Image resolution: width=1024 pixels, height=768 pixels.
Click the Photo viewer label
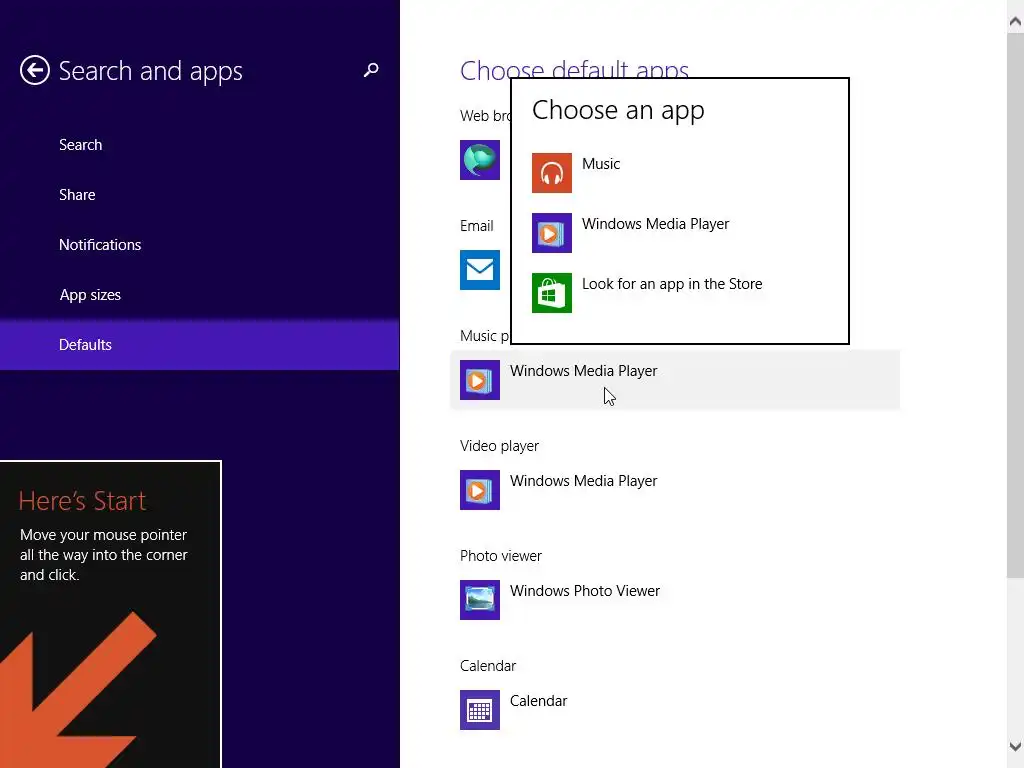point(500,556)
